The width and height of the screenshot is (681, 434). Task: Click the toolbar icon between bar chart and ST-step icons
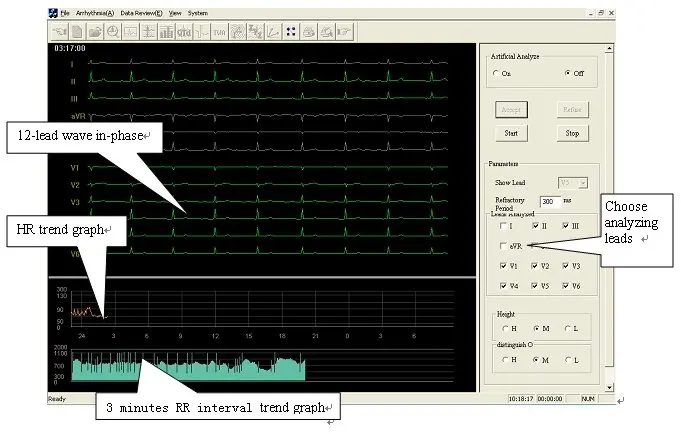pyautogui.click(x=184, y=32)
